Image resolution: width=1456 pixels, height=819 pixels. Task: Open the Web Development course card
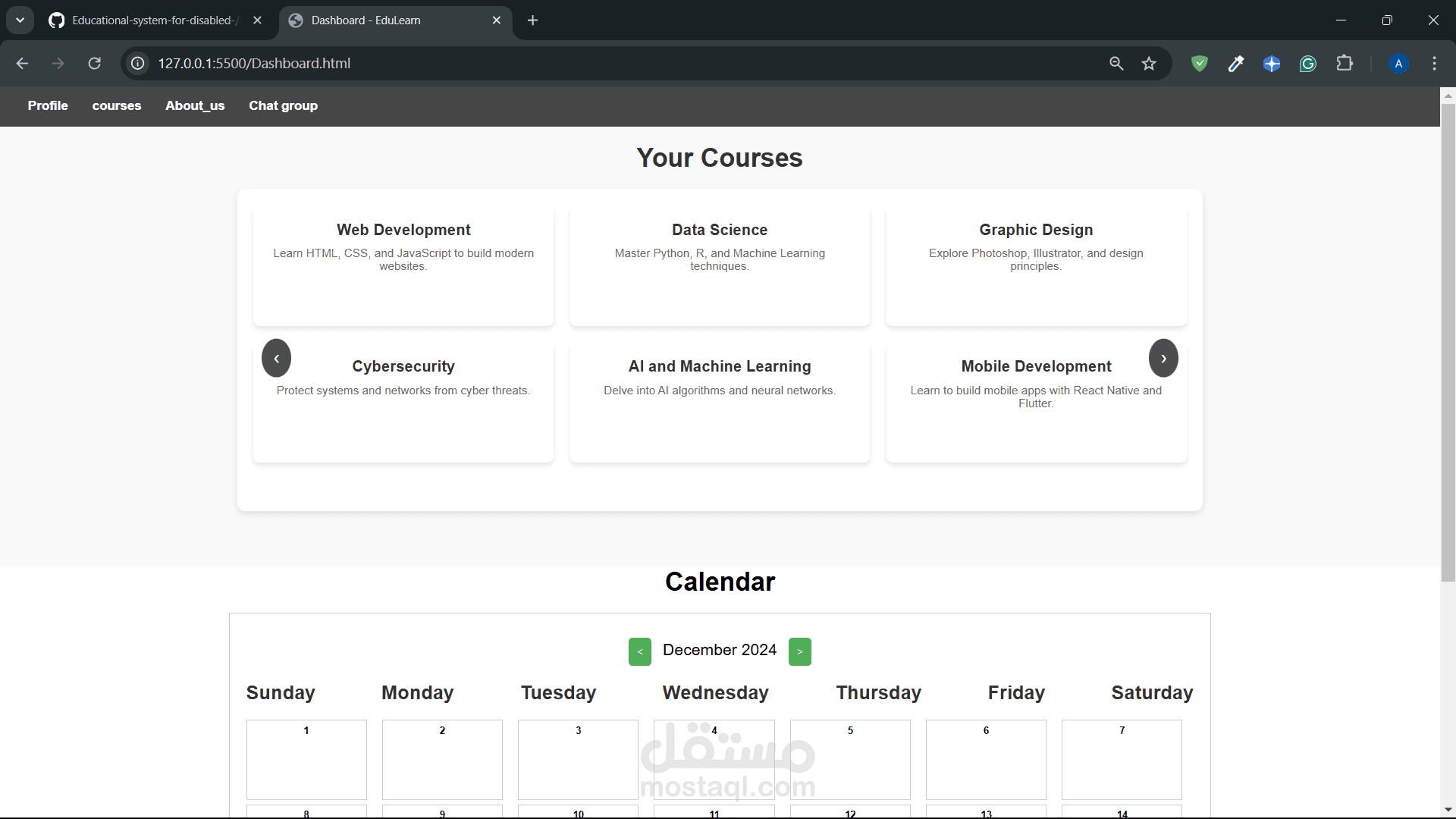403,264
